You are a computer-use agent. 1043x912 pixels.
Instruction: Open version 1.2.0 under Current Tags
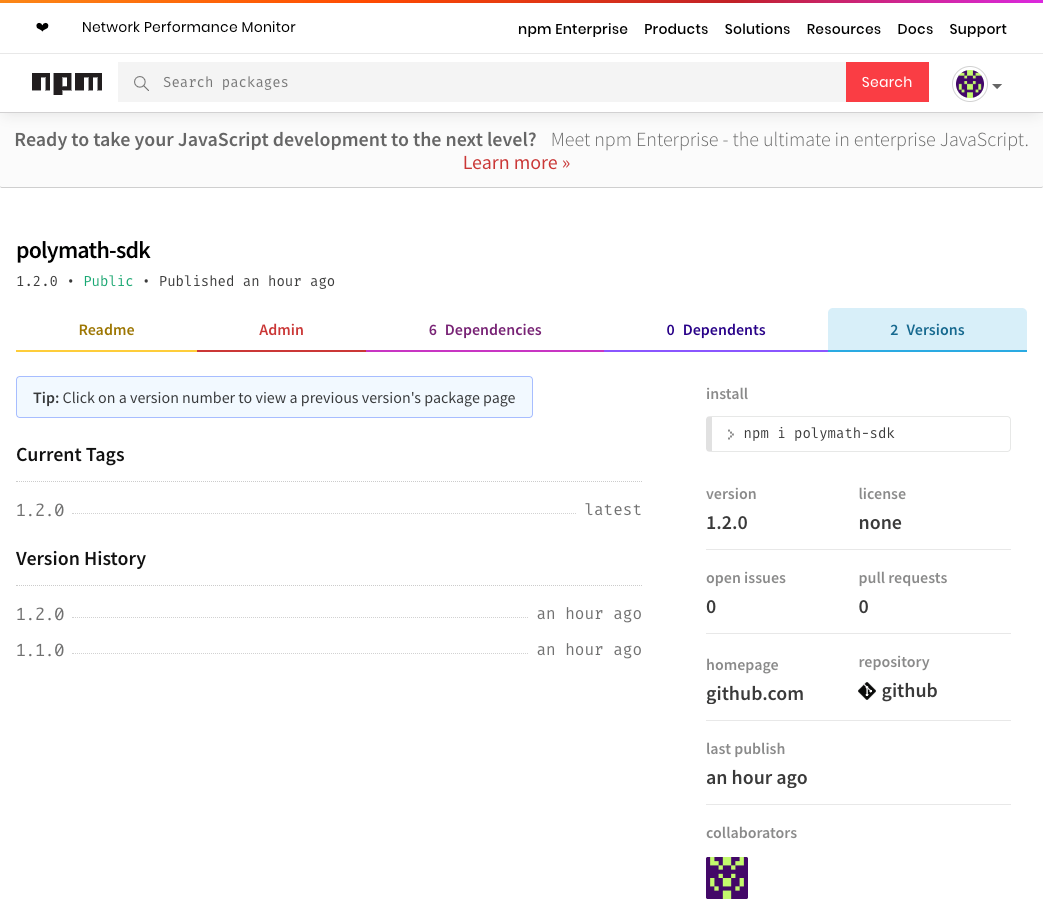click(40, 510)
